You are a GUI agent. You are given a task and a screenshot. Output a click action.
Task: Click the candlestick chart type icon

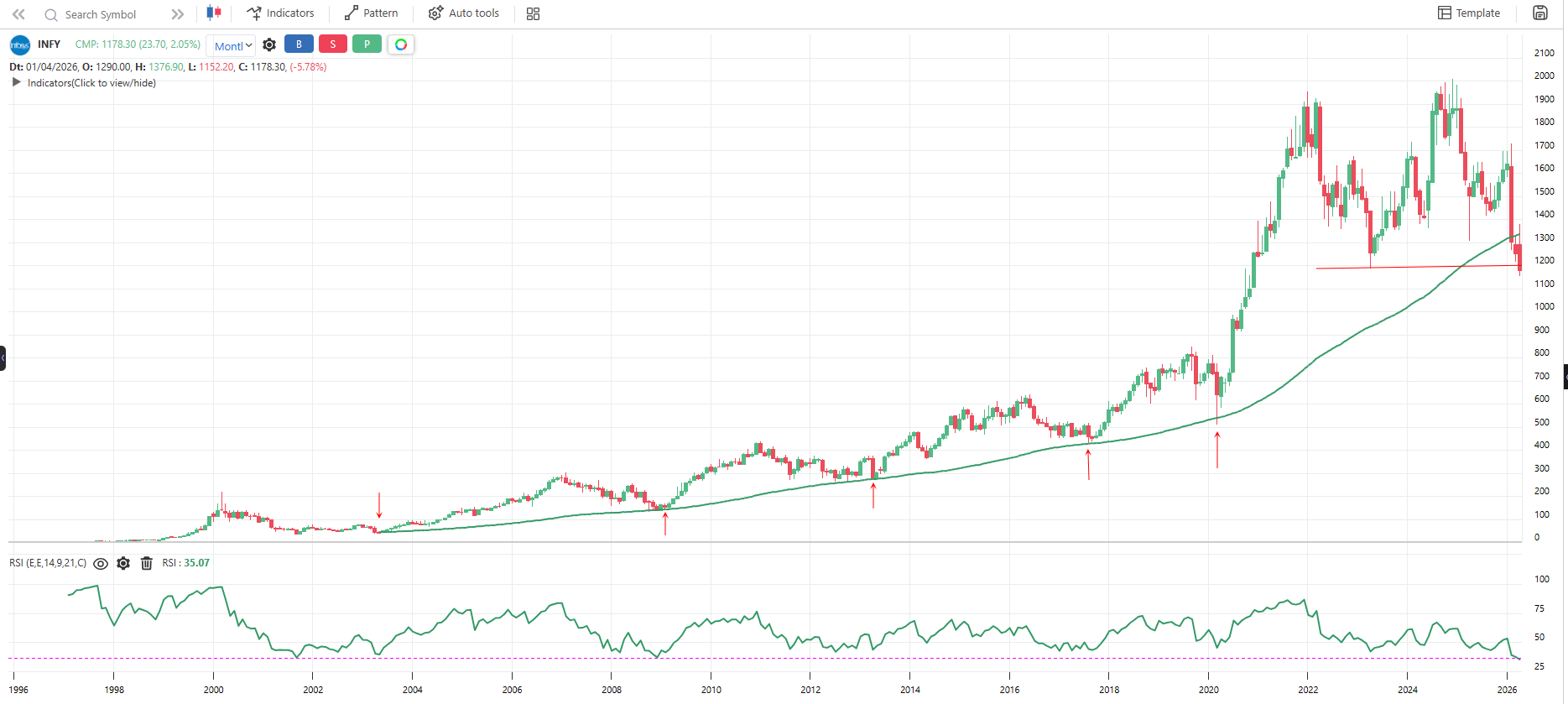(x=214, y=13)
